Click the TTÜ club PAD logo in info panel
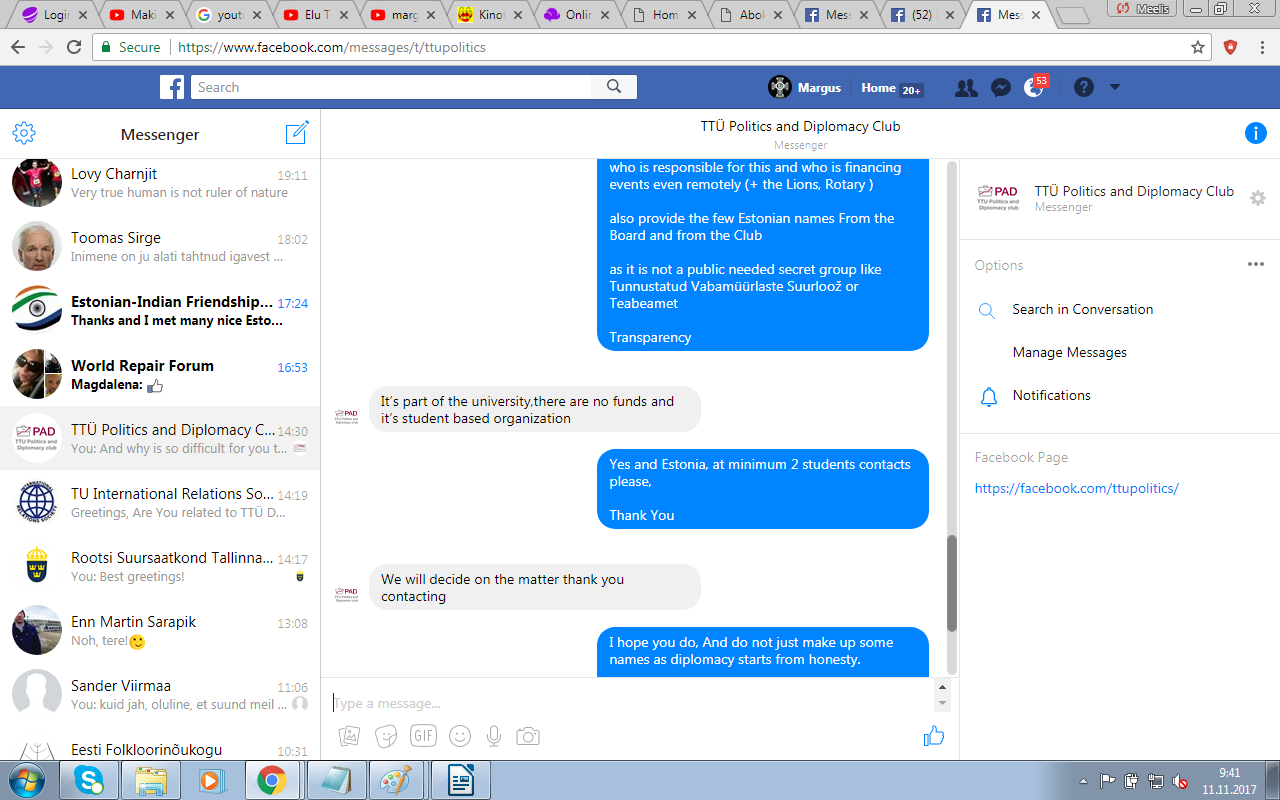The height and width of the screenshot is (800, 1280). pyautogui.click(x=998, y=197)
